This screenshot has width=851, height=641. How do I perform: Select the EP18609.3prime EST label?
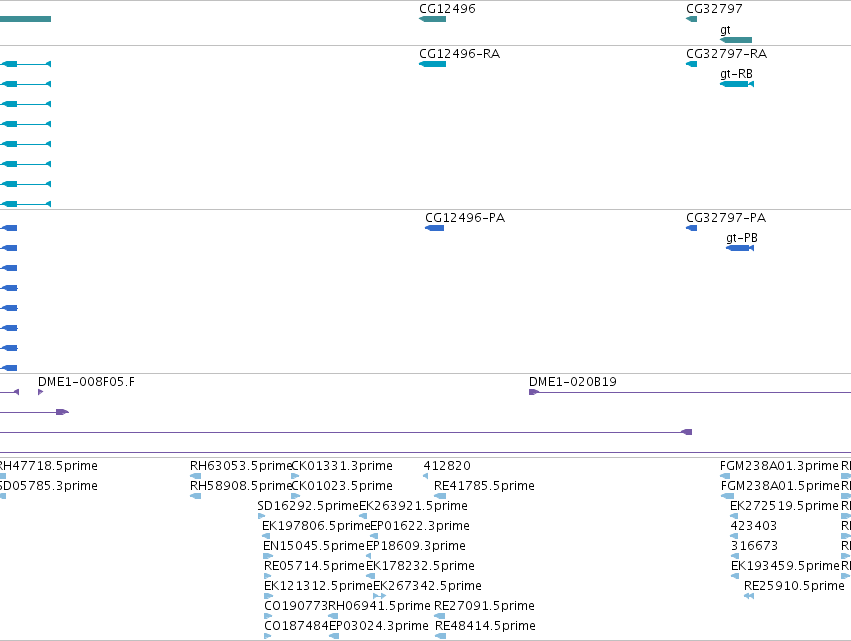[416, 546]
